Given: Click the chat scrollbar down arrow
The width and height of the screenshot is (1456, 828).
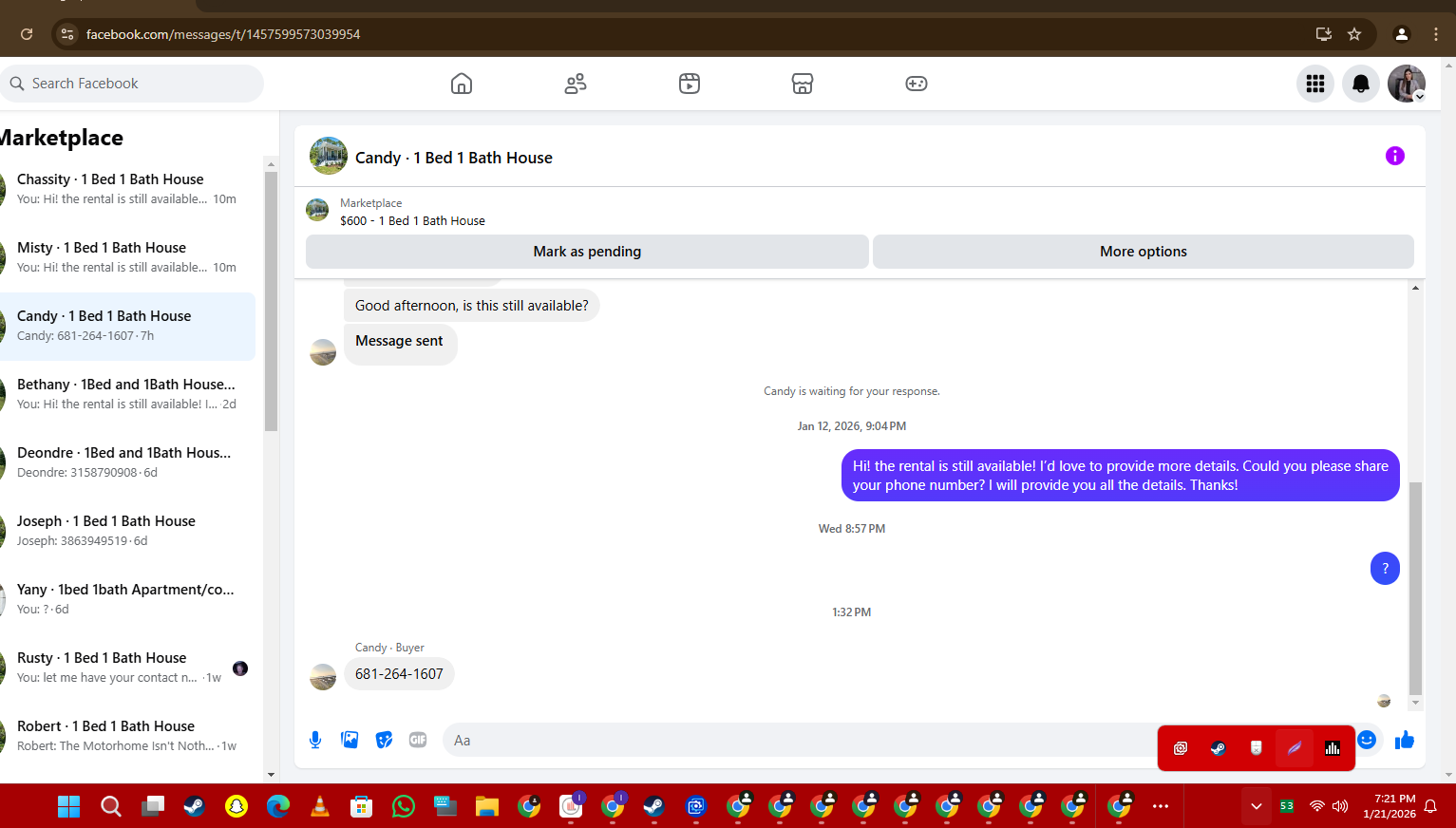Looking at the screenshot, I should point(1415,703).
